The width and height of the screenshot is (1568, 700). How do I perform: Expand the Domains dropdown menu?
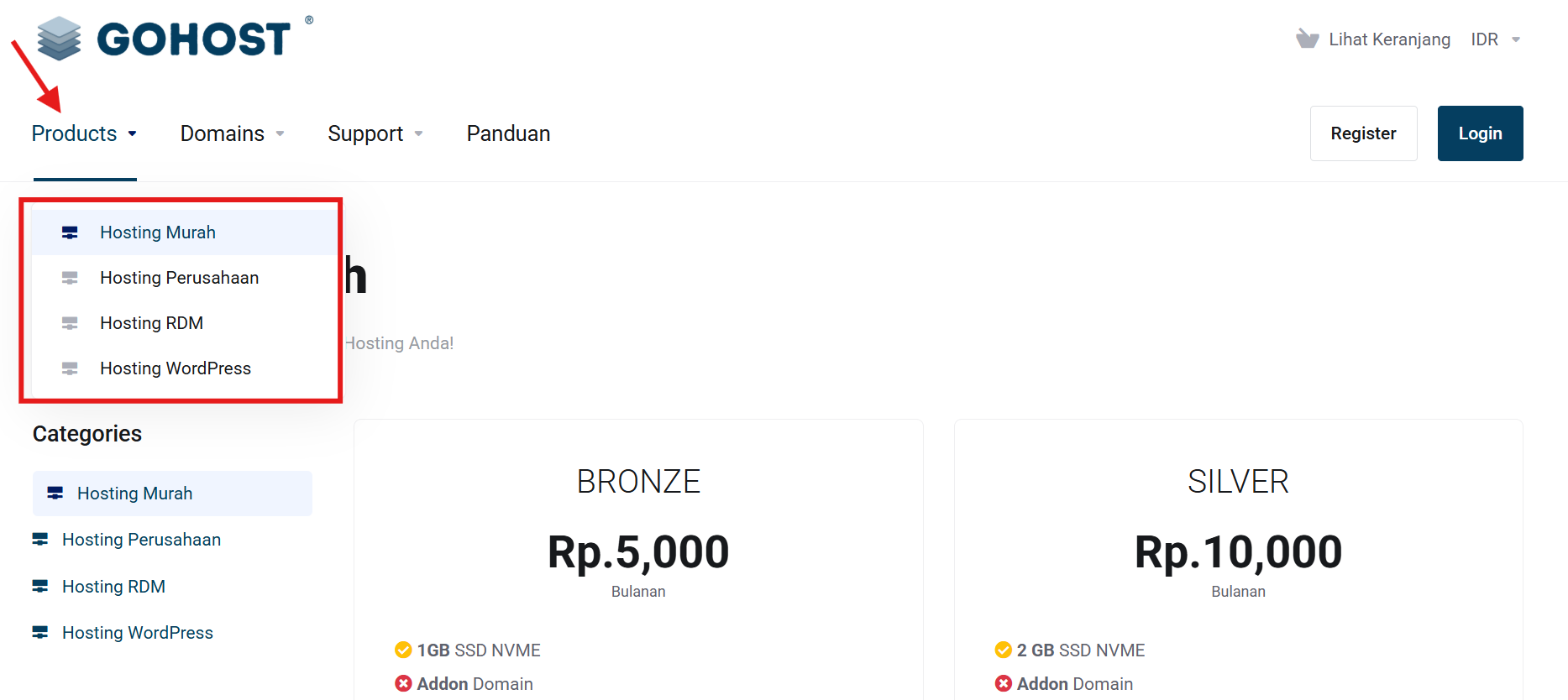pyautogui.click(x=232, y=133)
